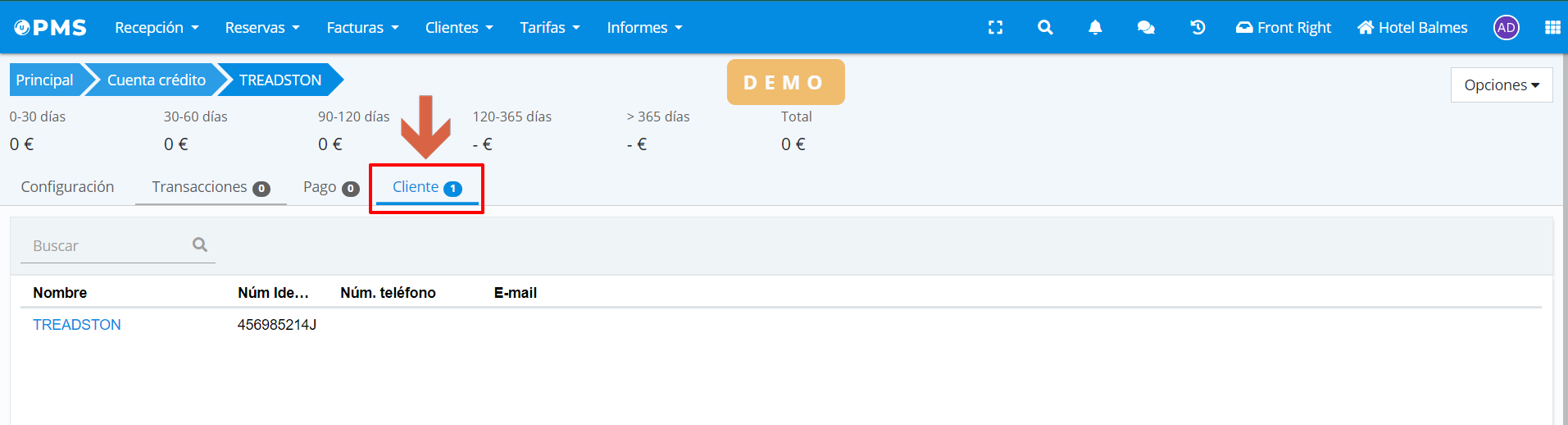Open the Informes menu
The height and width of the screenshot is (425, 1568).
[x=644, y=28]
